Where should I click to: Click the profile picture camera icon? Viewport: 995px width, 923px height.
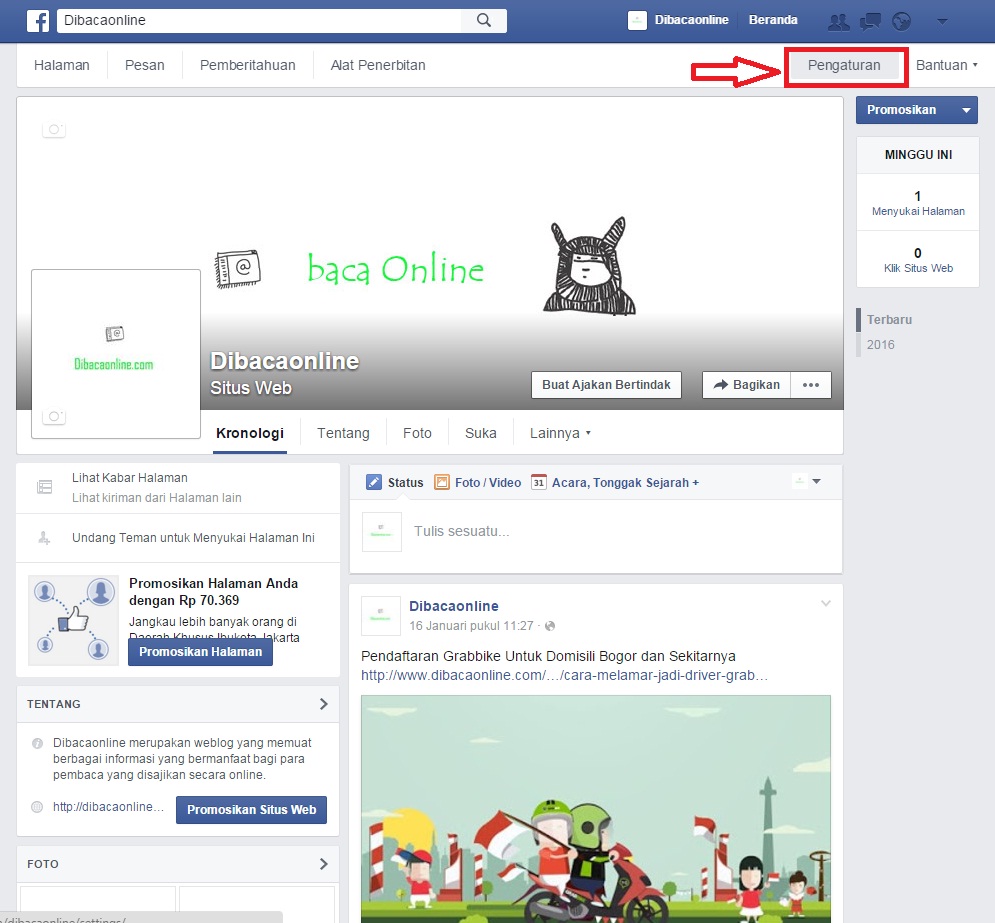tap(54, 416)
